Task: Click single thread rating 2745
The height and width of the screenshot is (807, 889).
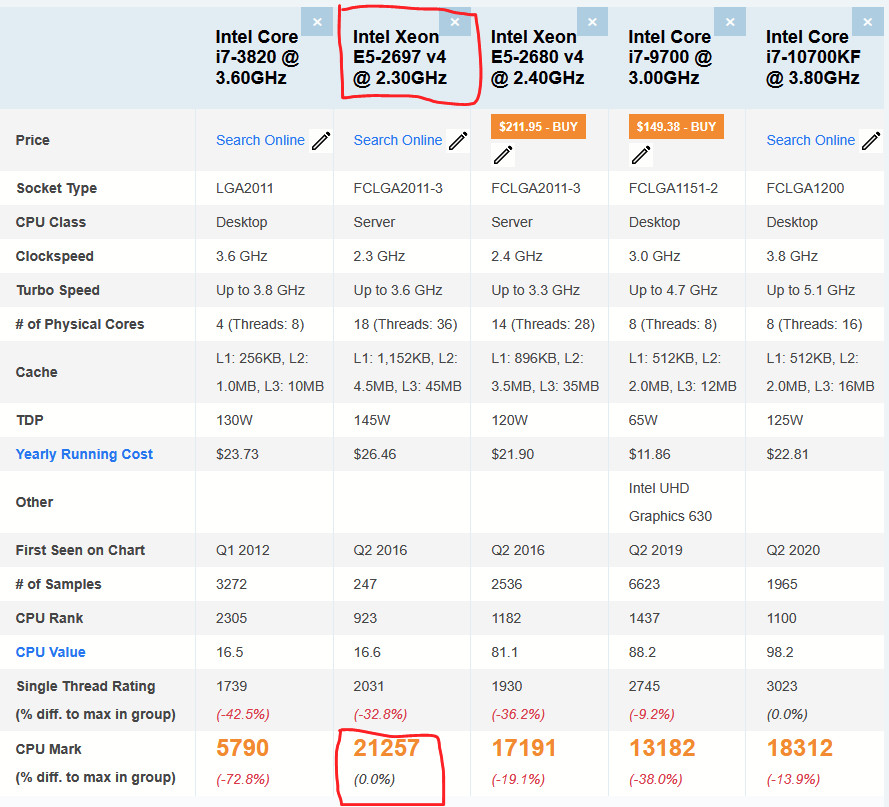Action: [644, 686]
